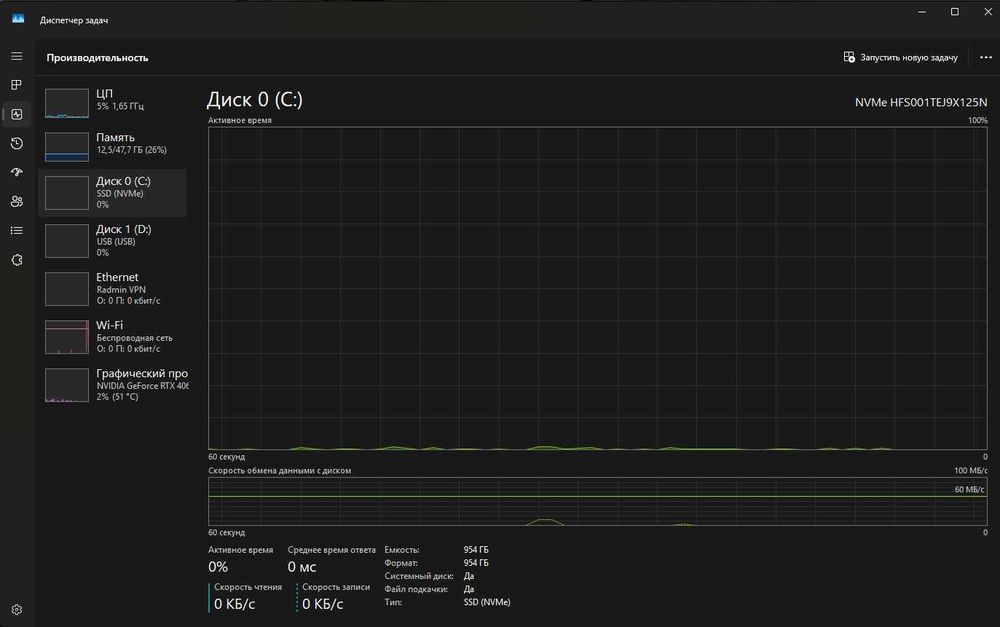
Task: Select the ЦП performance item
Action: tap(112, 102)
